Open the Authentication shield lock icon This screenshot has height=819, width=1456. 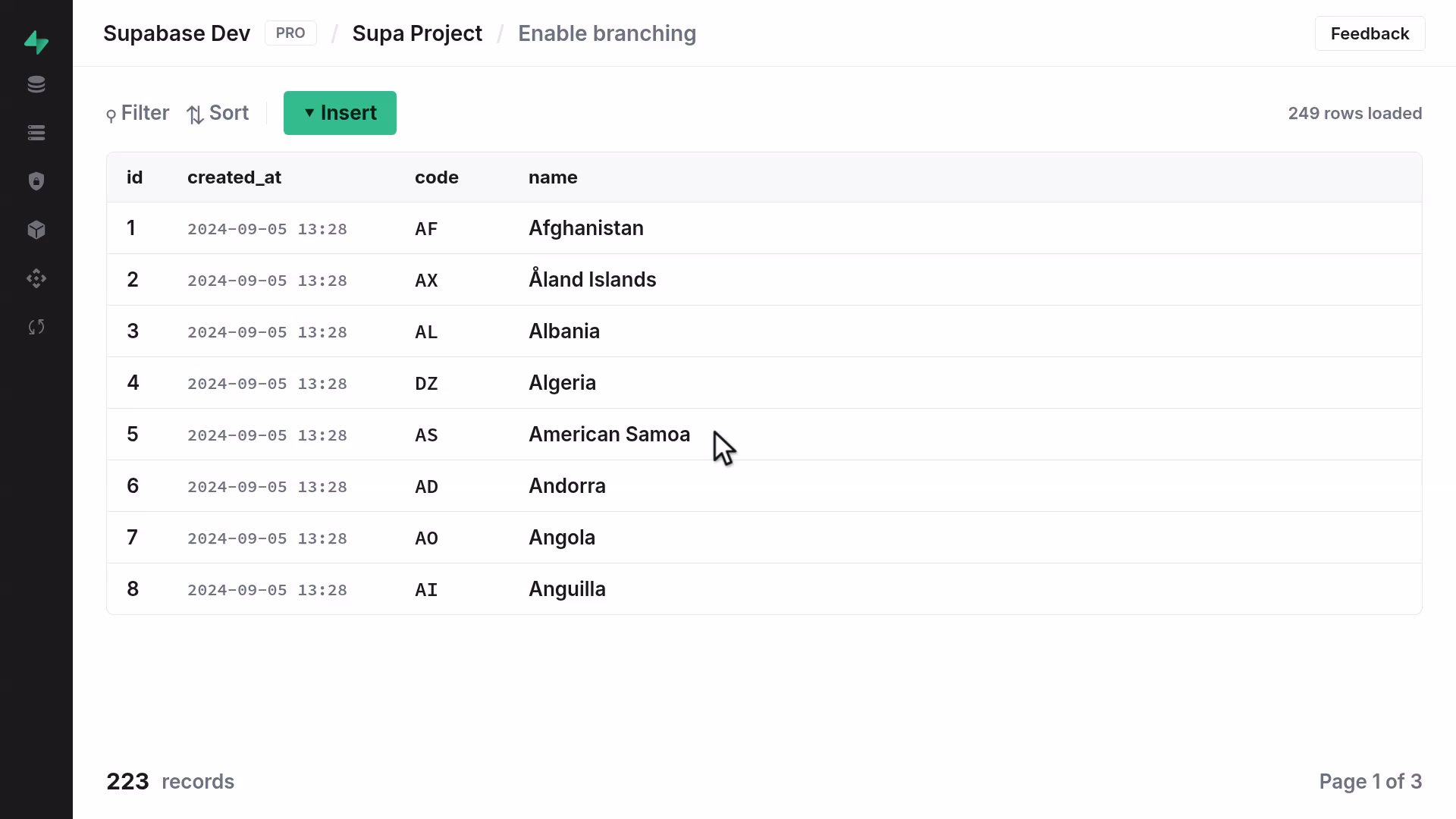click(36, 181)
